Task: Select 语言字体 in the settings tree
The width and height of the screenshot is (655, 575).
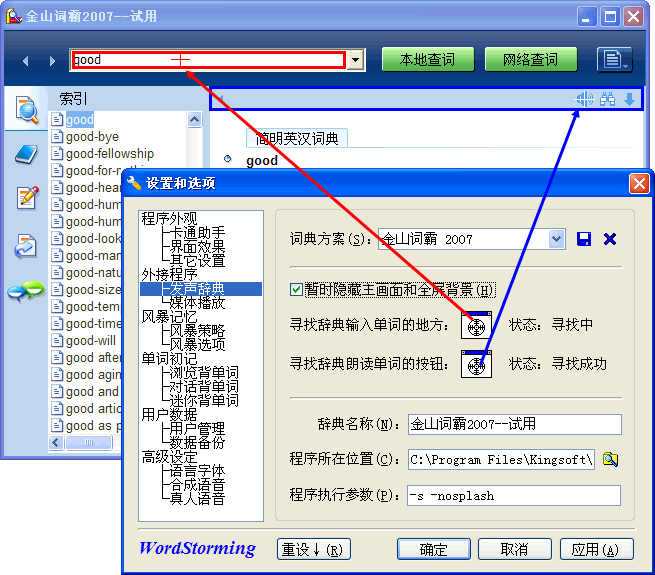Action: click(197, 470)
